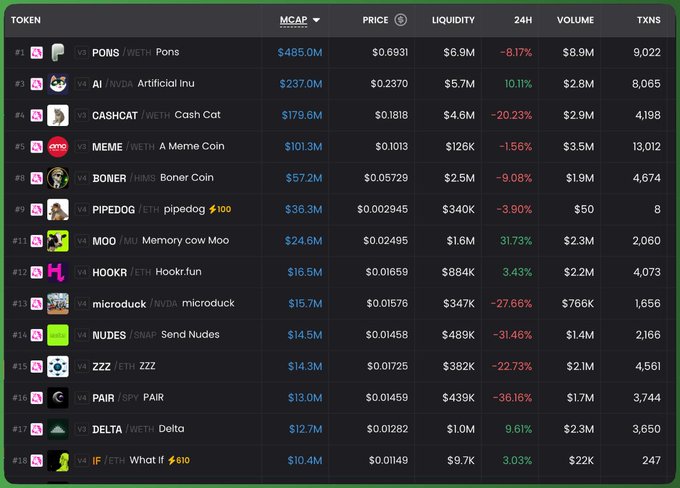This screenshot has height=488, width=680.
Task: Click the CASHCAT token logo
Action: (x=58, y=115)
